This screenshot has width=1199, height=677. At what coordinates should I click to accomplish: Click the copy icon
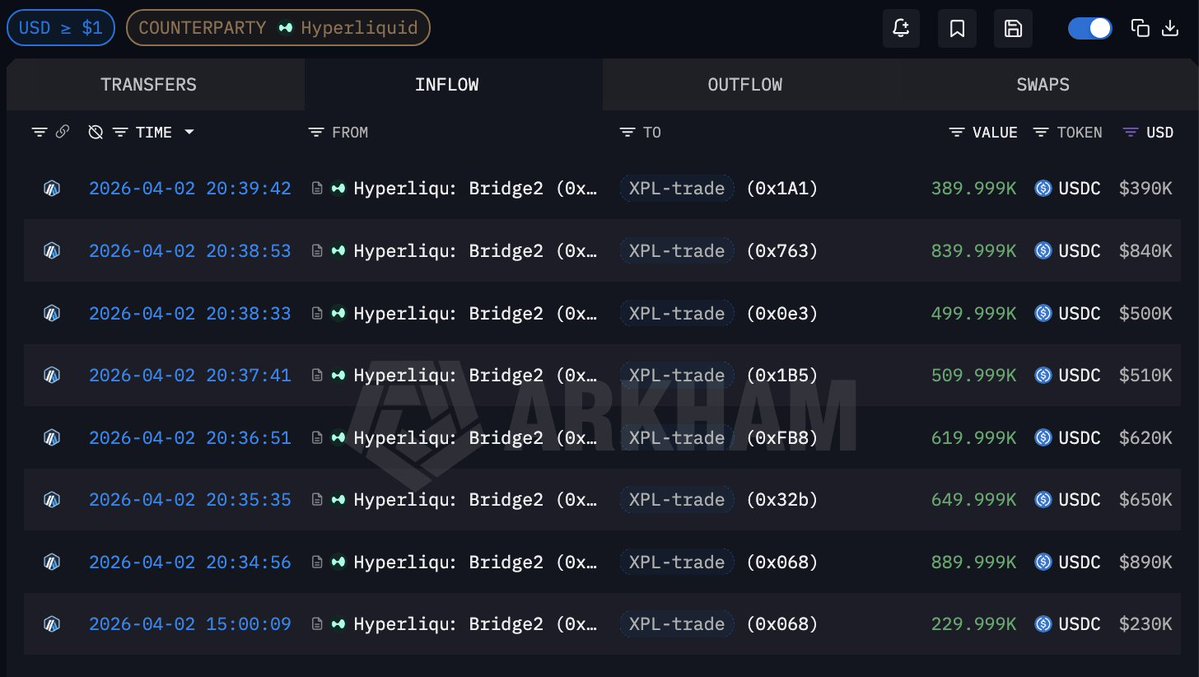[1140, 28]
